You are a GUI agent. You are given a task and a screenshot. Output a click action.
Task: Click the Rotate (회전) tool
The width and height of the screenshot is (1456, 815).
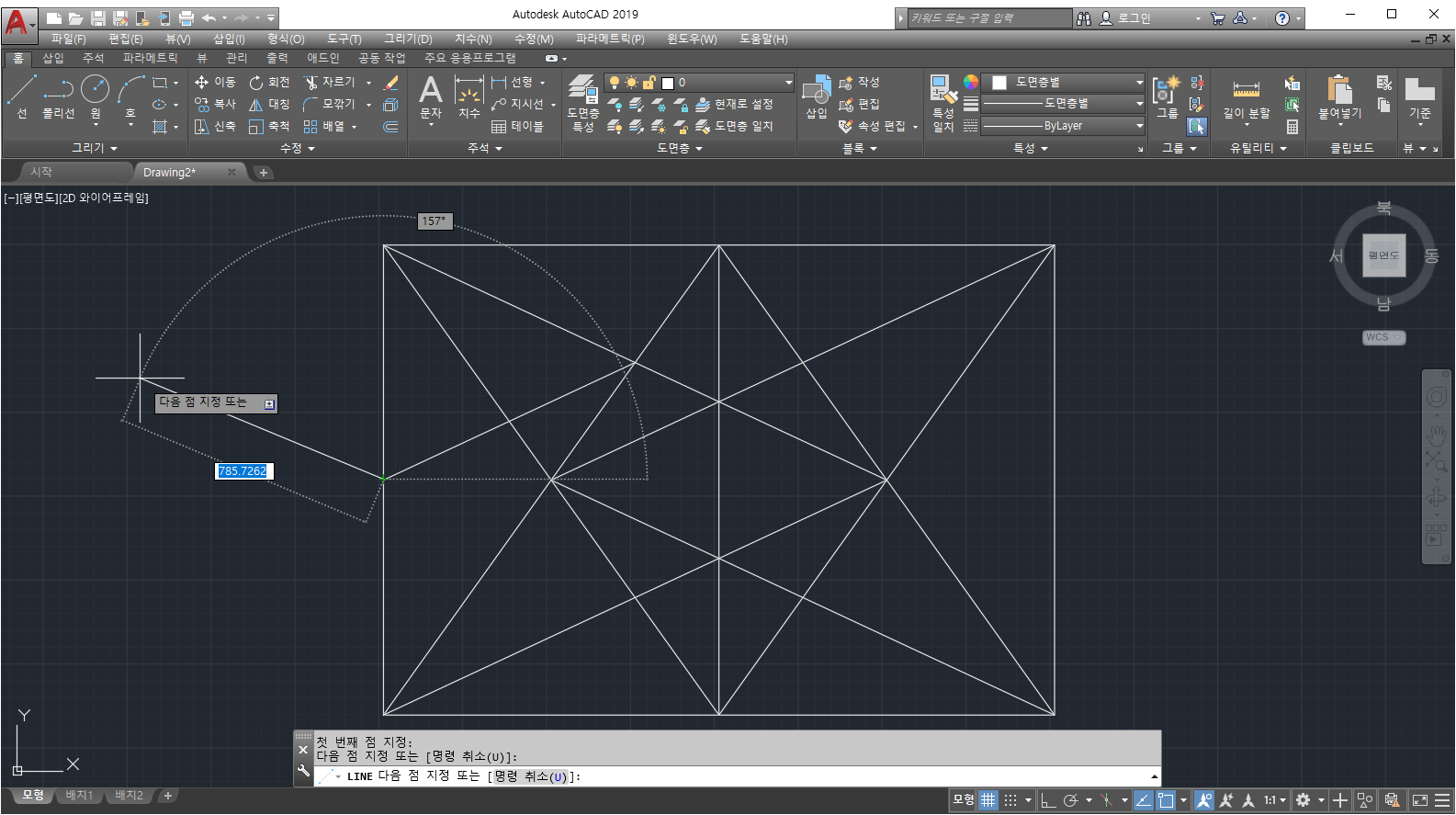pyautogui.click(x=269, y=82)
